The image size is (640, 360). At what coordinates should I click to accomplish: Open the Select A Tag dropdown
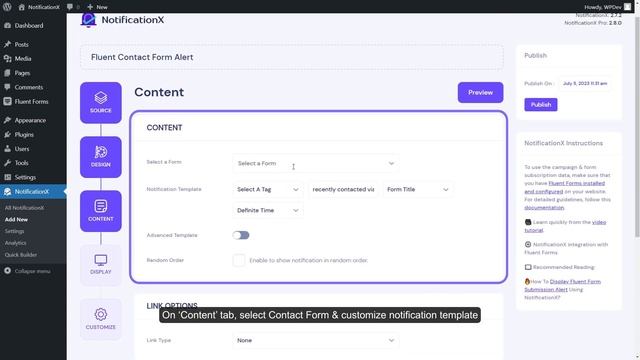pyautogui.click(x=268, y=189)
